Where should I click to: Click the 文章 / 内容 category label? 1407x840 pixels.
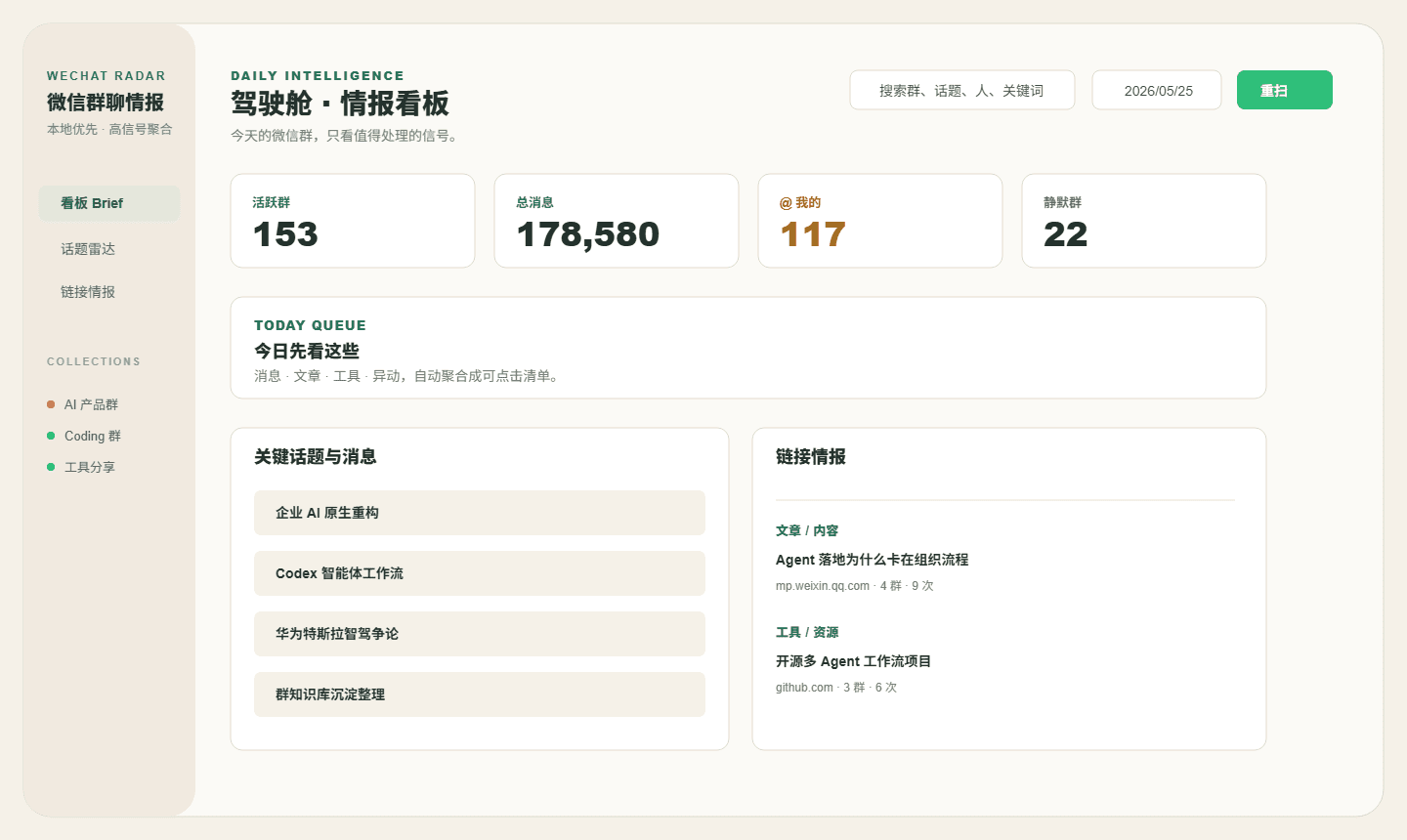[x=807, y=530]
